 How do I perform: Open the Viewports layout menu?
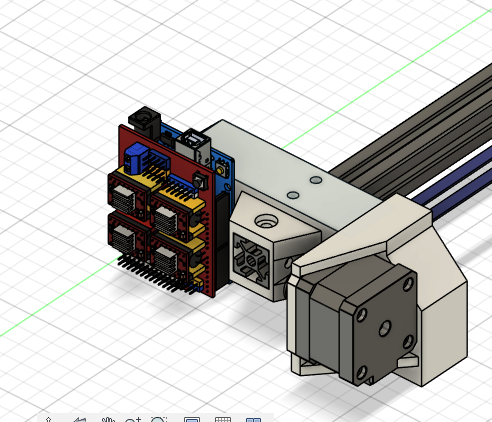coord(253,419)
